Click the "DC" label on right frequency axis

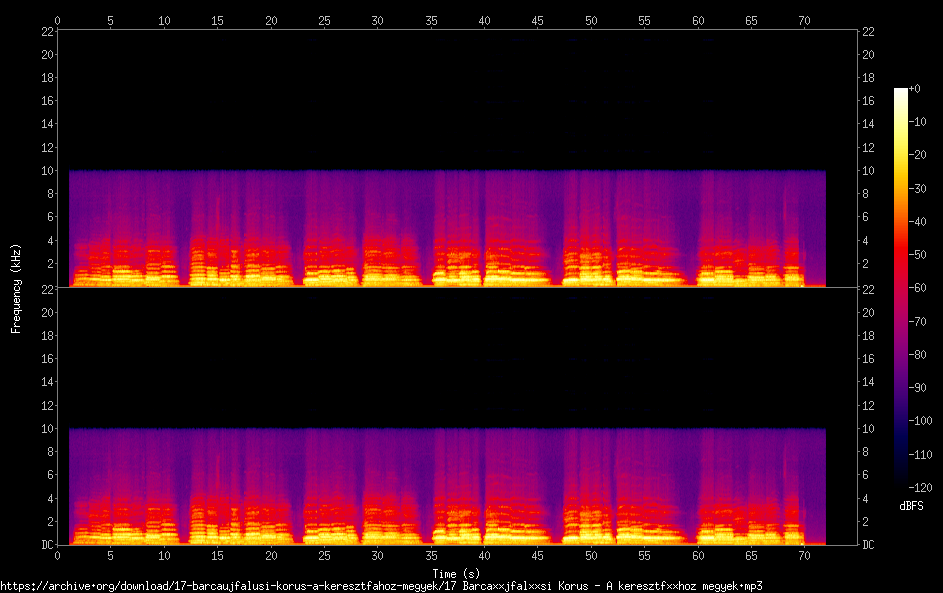pyautogui.click(x=868, y=545)
